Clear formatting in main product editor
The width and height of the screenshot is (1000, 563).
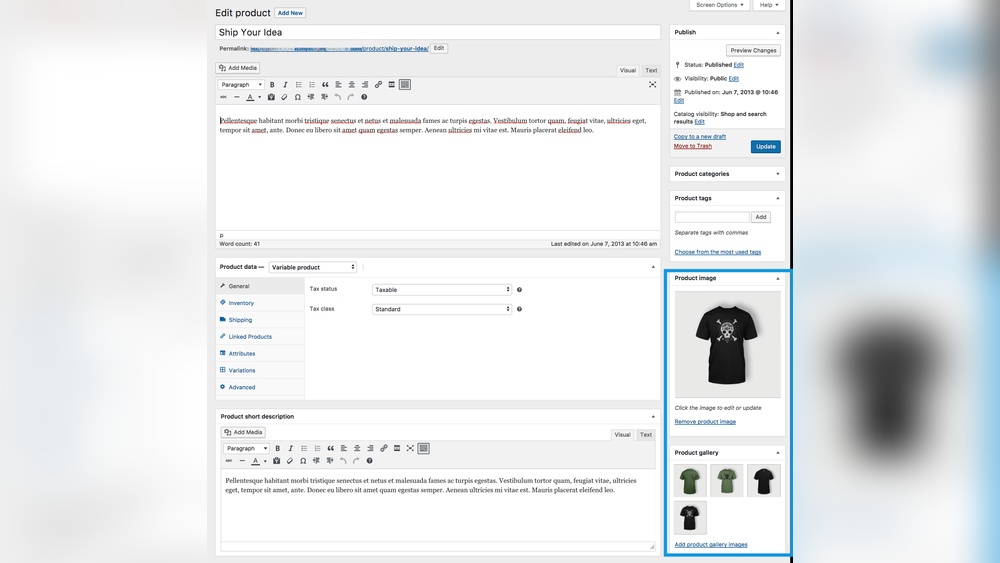tap(284, 98)
